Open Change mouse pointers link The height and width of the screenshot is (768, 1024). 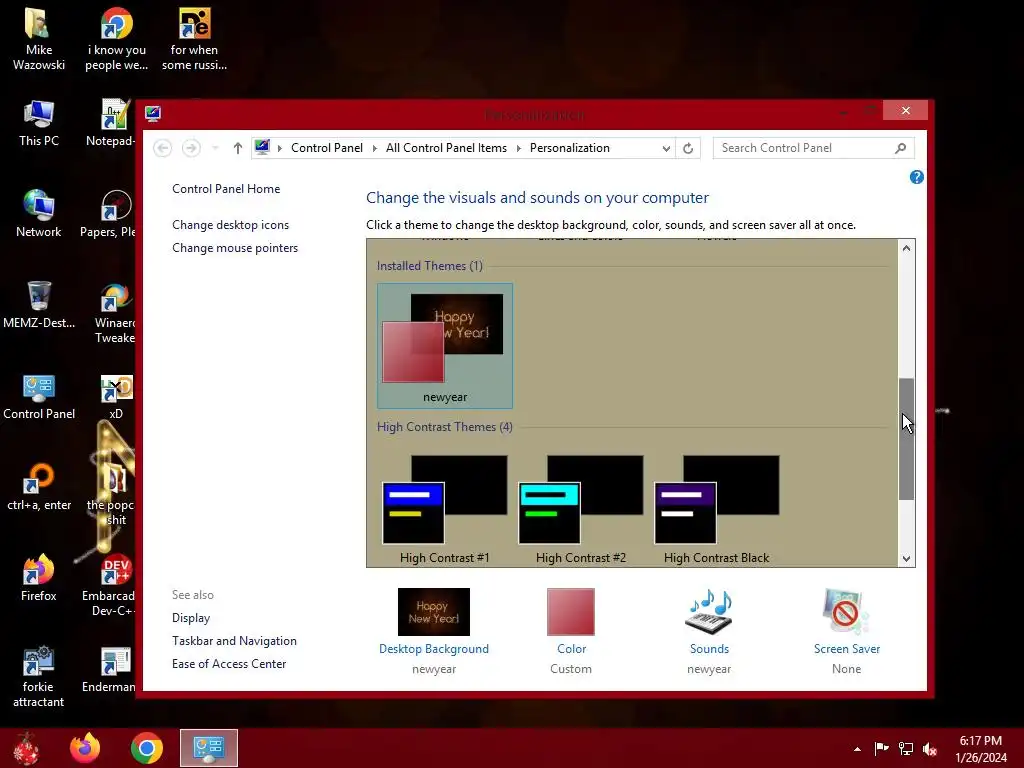pyautogui.click(x=235, y=248)
